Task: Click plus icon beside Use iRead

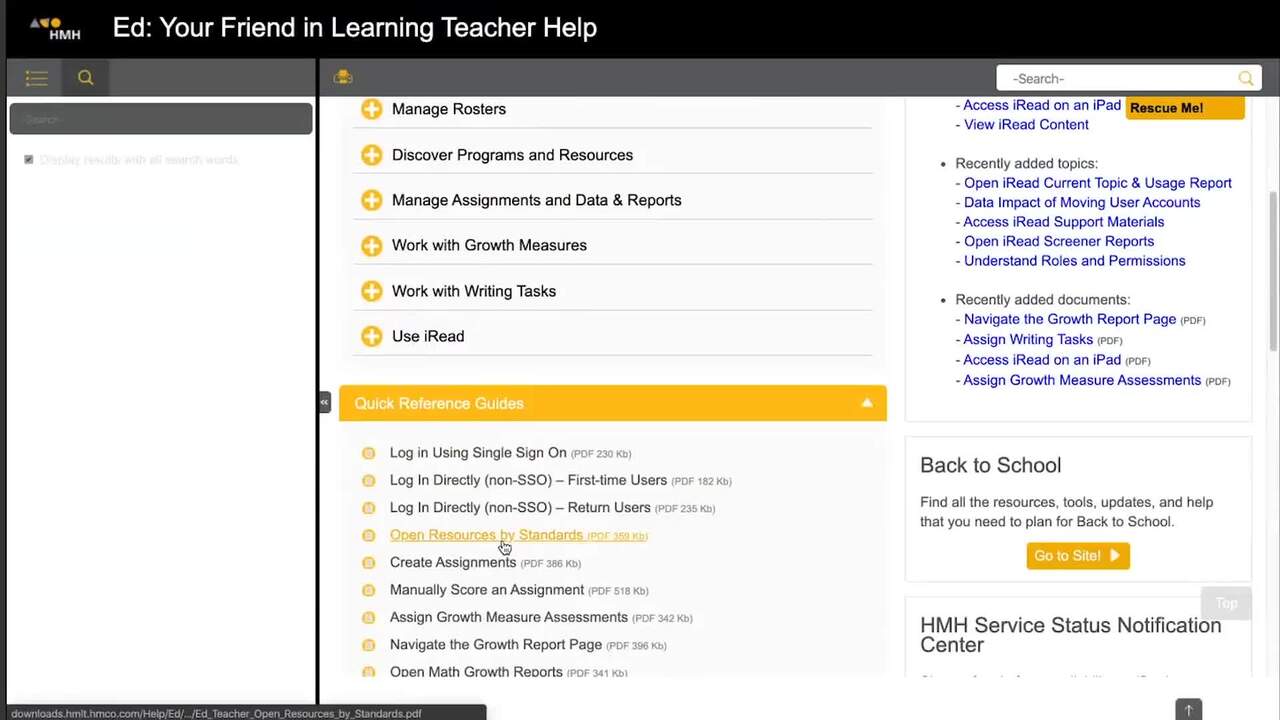Action: point(372,336)
